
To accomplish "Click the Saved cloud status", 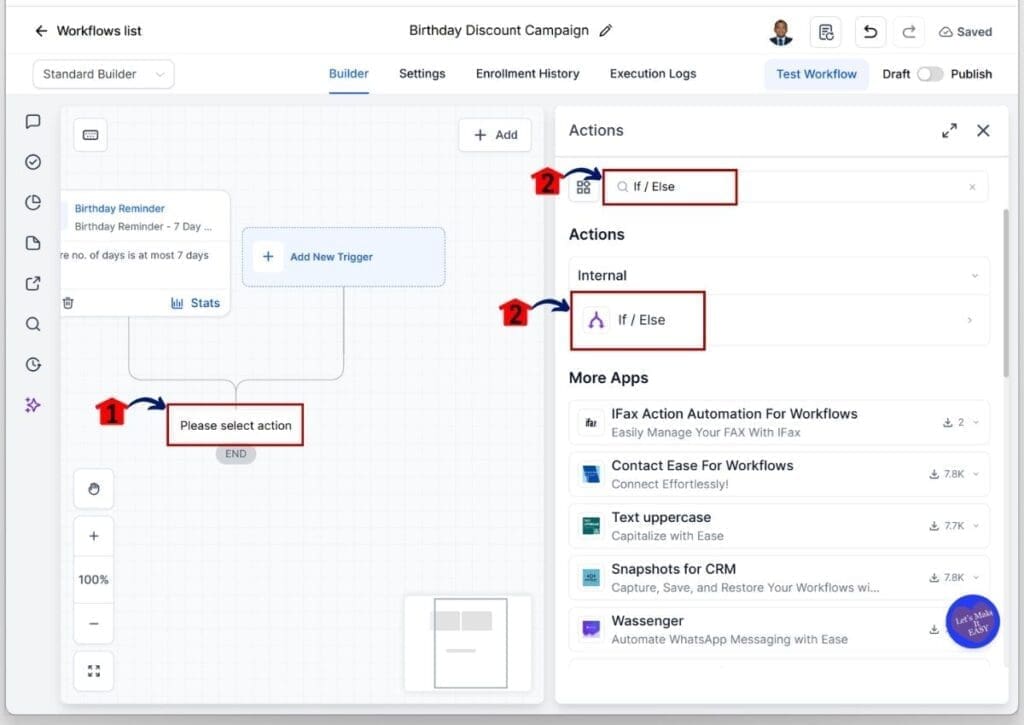I will (x=965, y=32).
